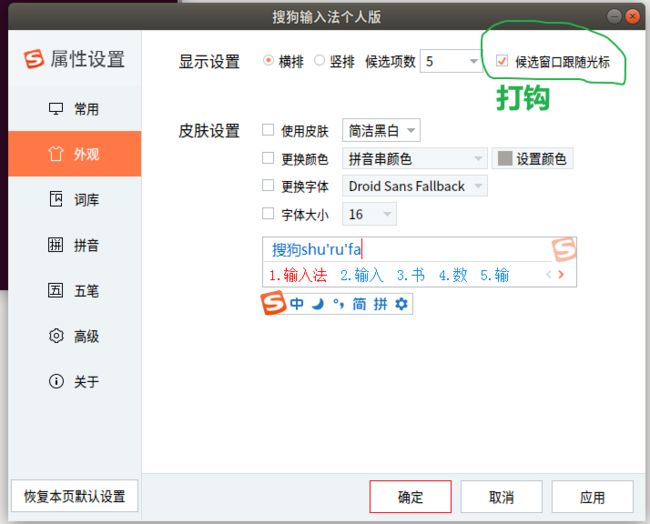The image size is (650, 524).
Task: Select candidate 2.输入 in preview
Action: click(361, 274)
